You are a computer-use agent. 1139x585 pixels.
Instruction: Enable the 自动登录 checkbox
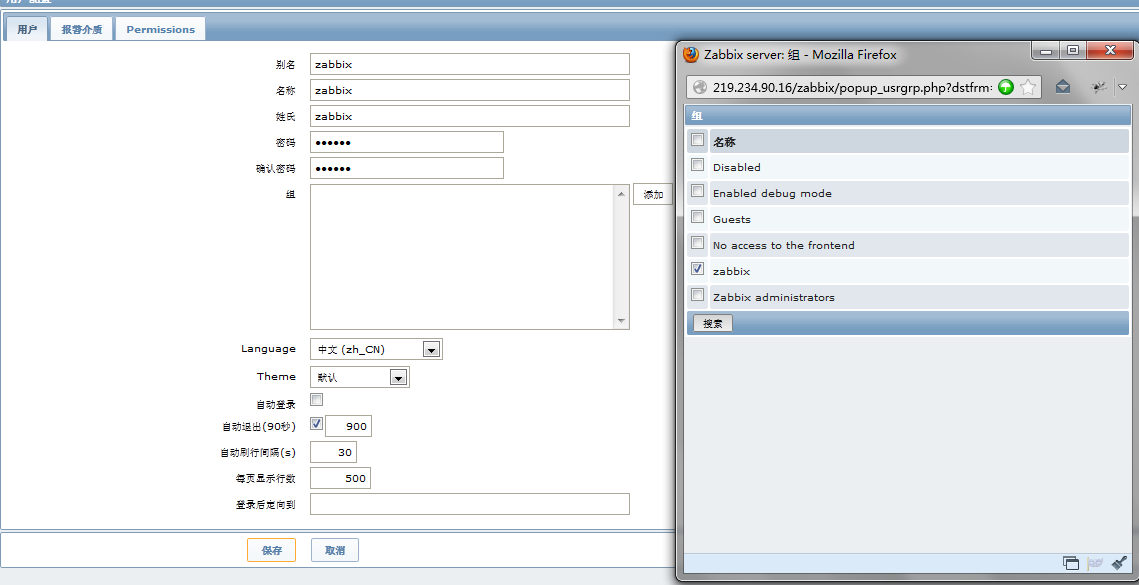[317, 400]
